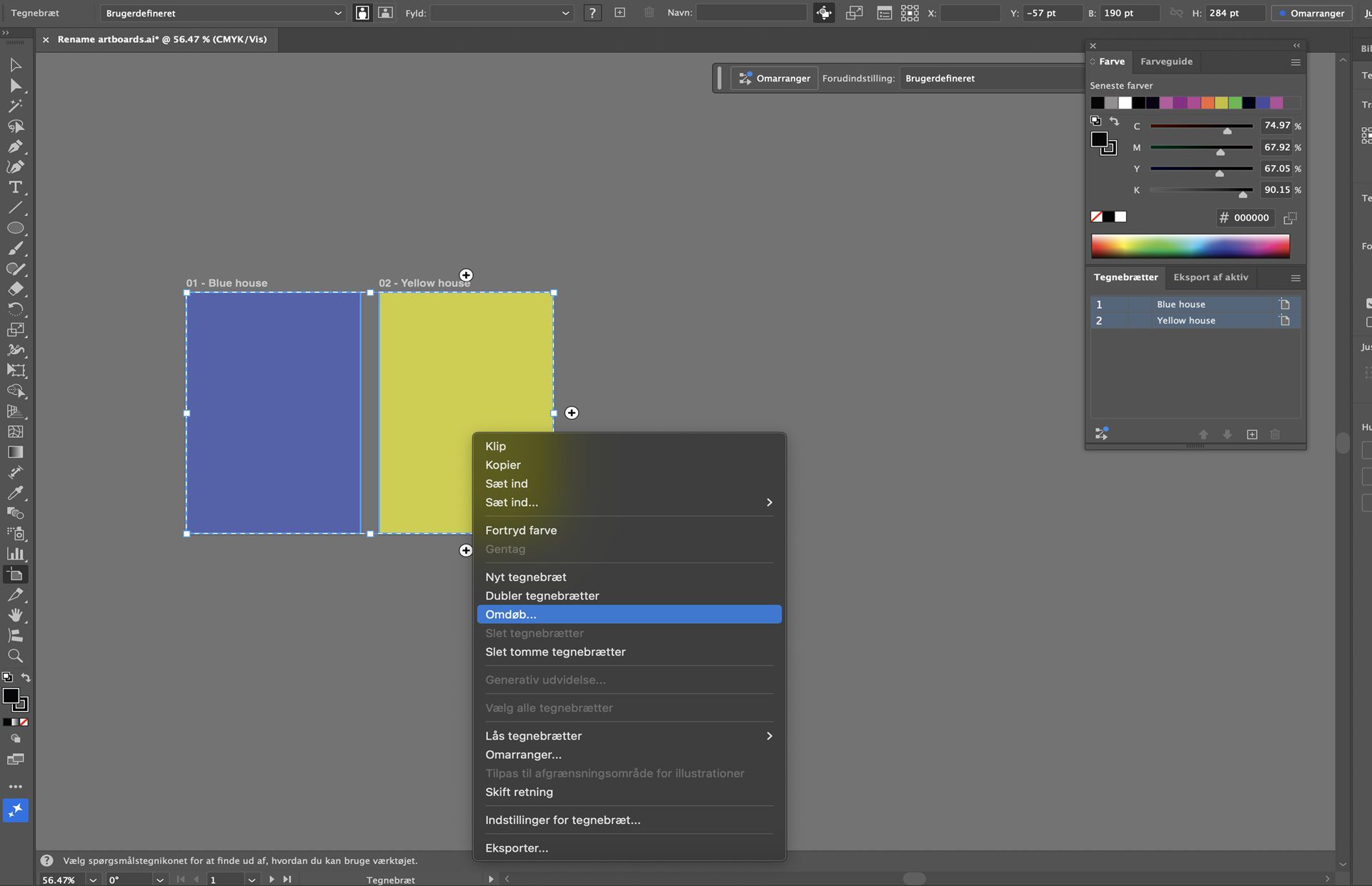Image resolution: width=1372 pixels, height=886 pixels.
Task: Open the Fyld dropdown
Action: [502, 13]
